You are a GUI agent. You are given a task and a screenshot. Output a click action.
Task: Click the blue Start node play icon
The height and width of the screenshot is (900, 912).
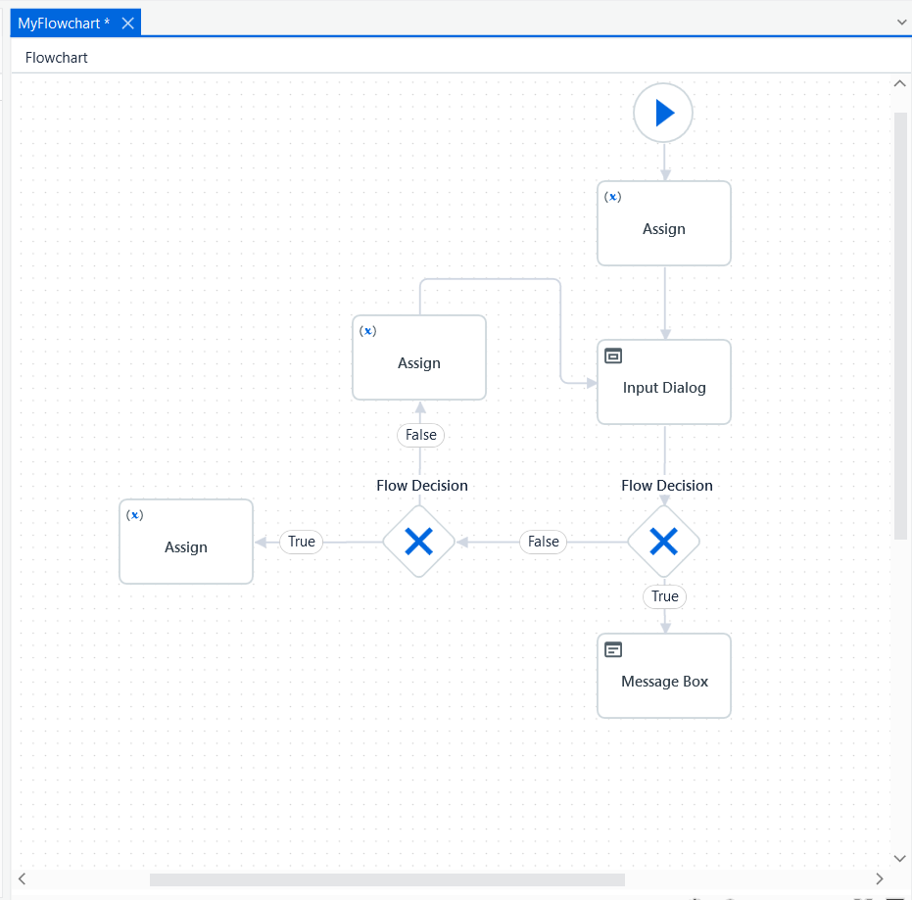point(664,113)
